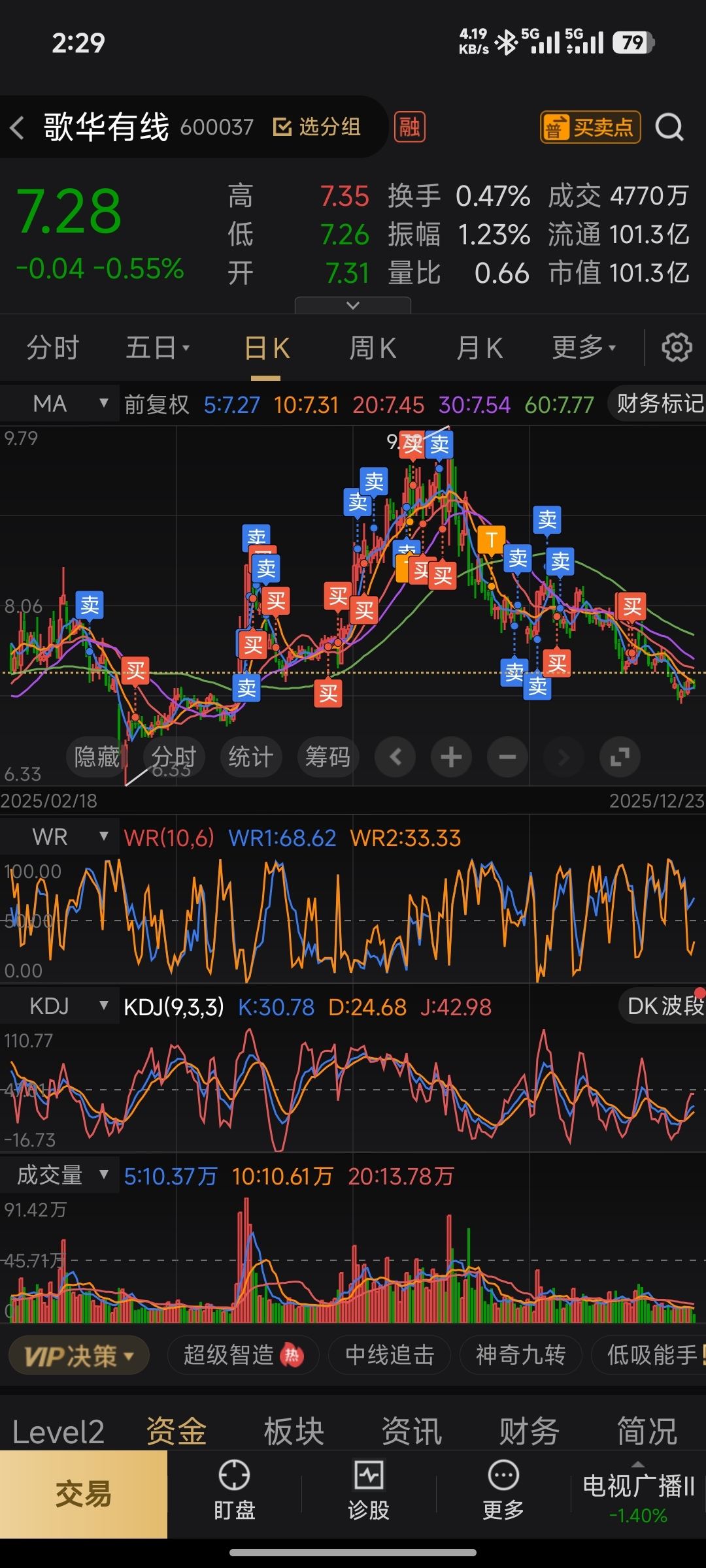Open 成交量 indicator dropdown
706x1568 pixels.
coord(59,1175)
